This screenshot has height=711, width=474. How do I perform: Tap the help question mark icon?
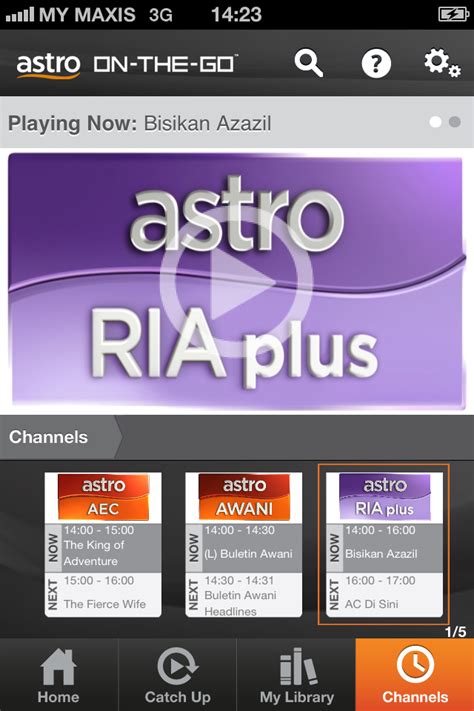376,63
